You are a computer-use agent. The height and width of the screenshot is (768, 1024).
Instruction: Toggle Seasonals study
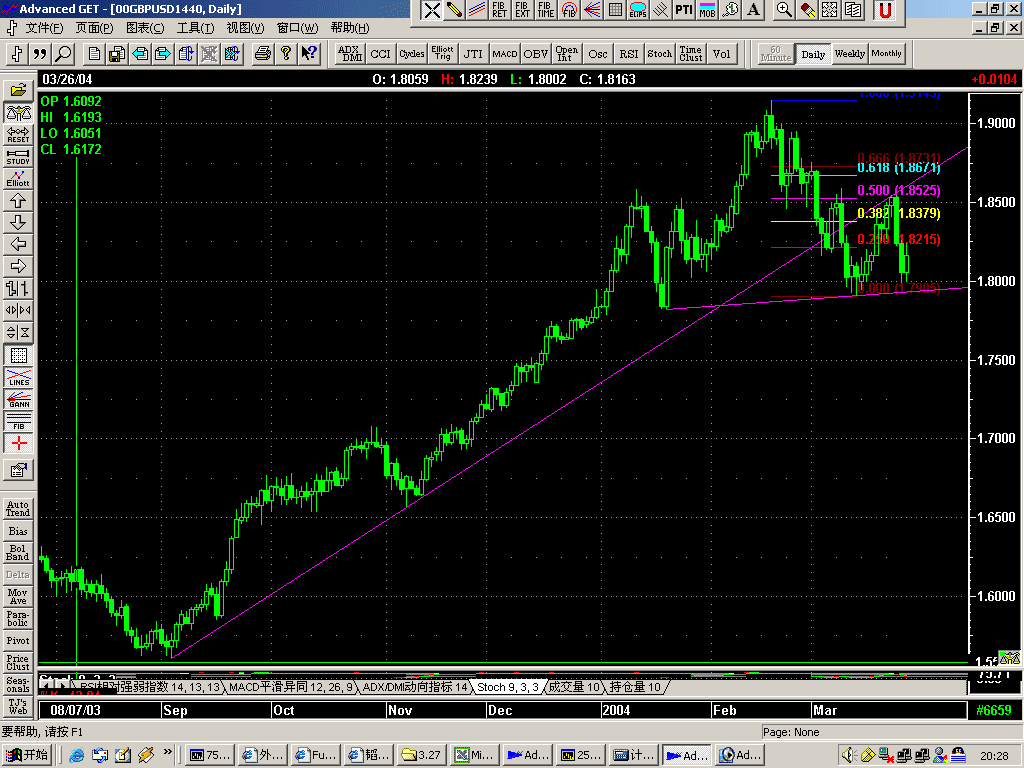[x=18, y=684]
